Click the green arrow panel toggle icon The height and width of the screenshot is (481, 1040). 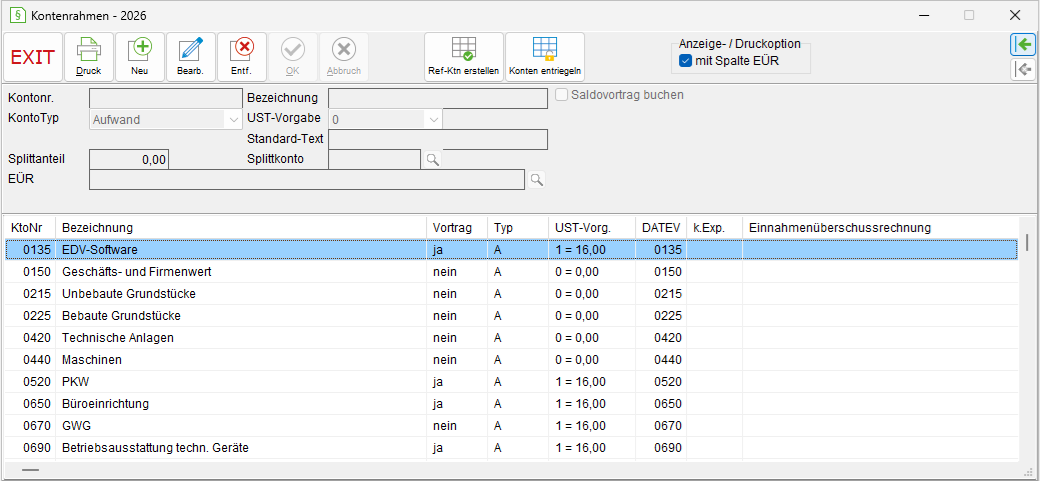pyautogui.click(x=1023, y=44)
